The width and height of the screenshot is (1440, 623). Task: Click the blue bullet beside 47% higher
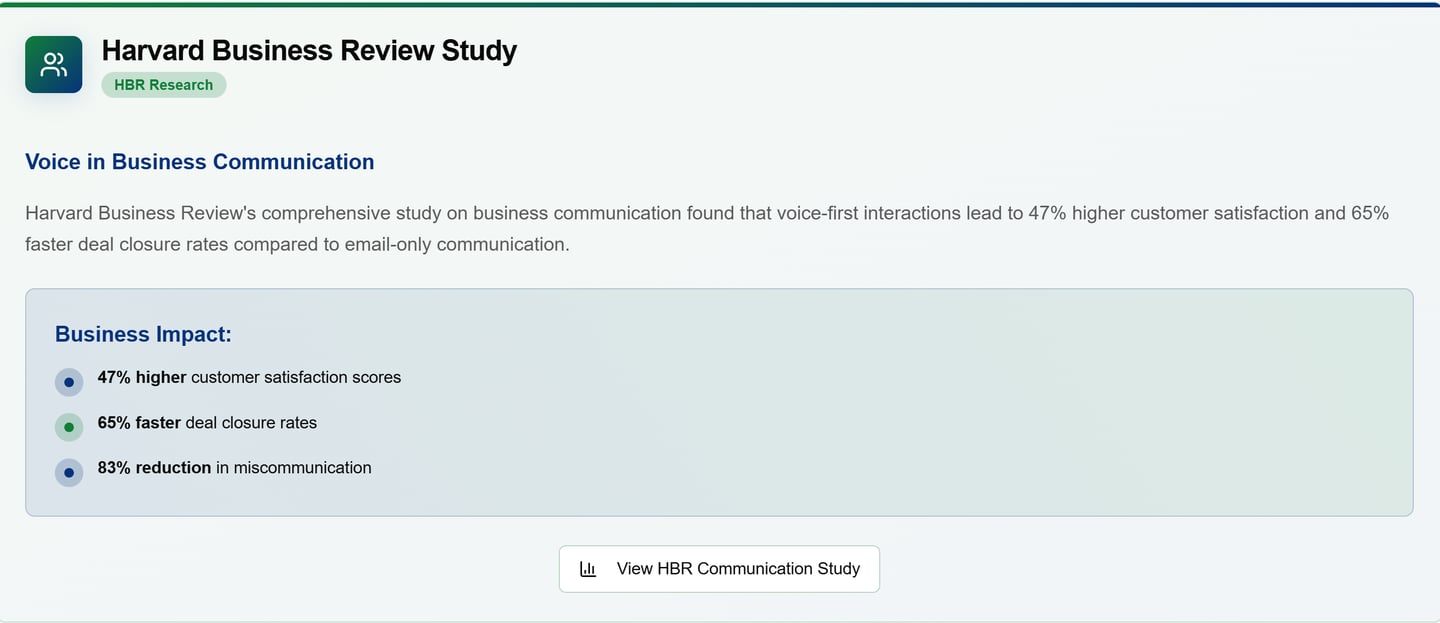coord(69,382)
